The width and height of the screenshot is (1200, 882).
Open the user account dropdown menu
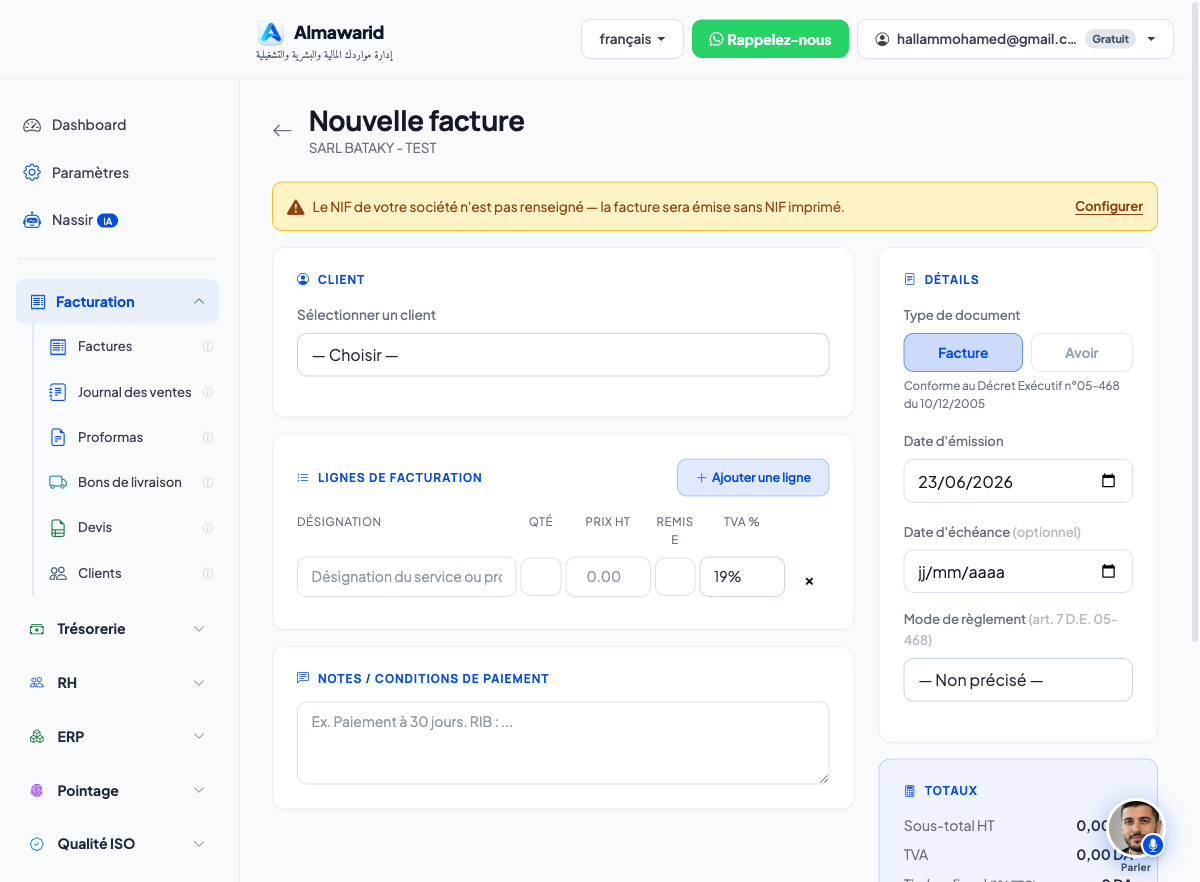[x=1015, y=39]
